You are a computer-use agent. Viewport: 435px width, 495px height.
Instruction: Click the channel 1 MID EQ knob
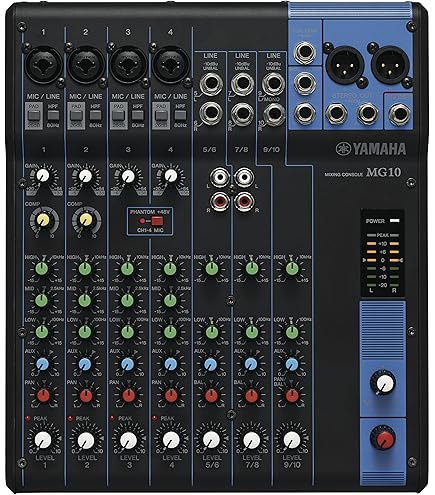(x=42, y=300)
